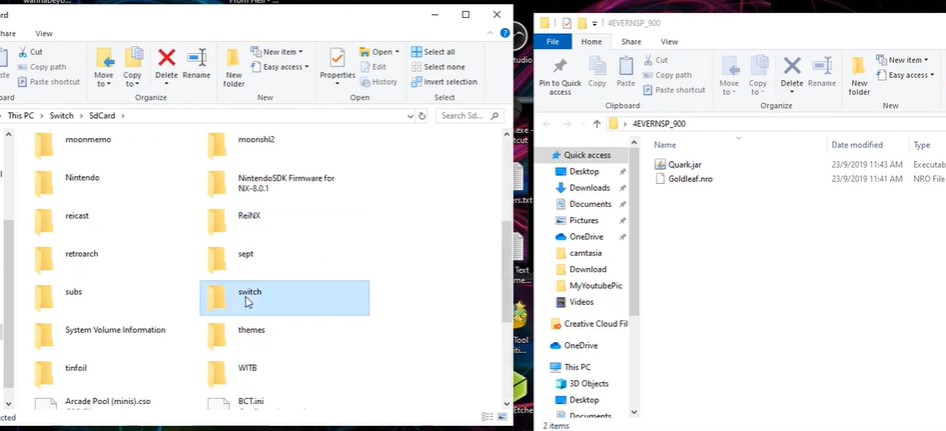Create a New folder in the SdCard window
Screen dimensions: 946x431
(234, 68)
